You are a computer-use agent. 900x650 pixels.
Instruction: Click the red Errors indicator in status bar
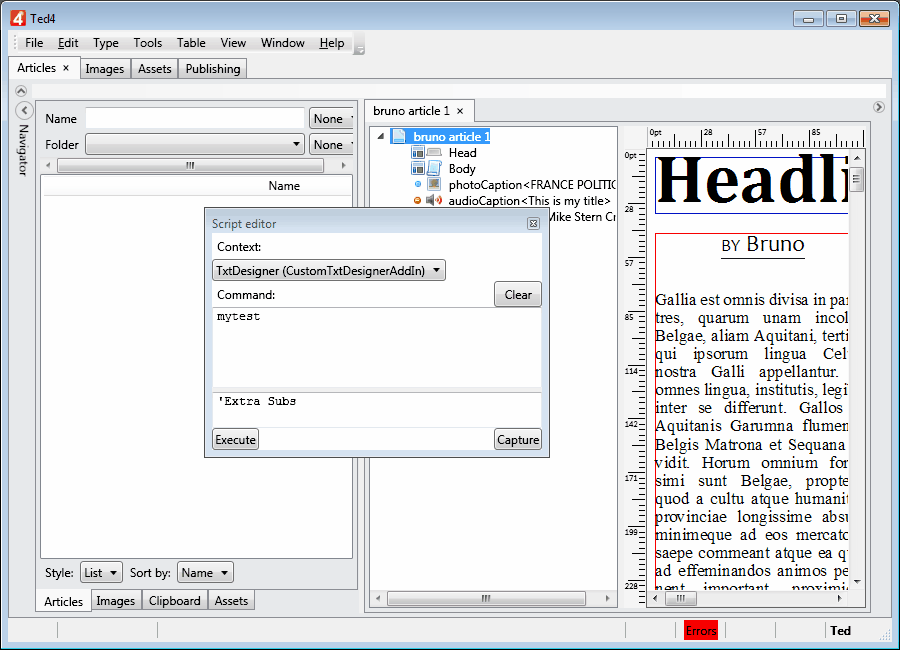[701, 631]
